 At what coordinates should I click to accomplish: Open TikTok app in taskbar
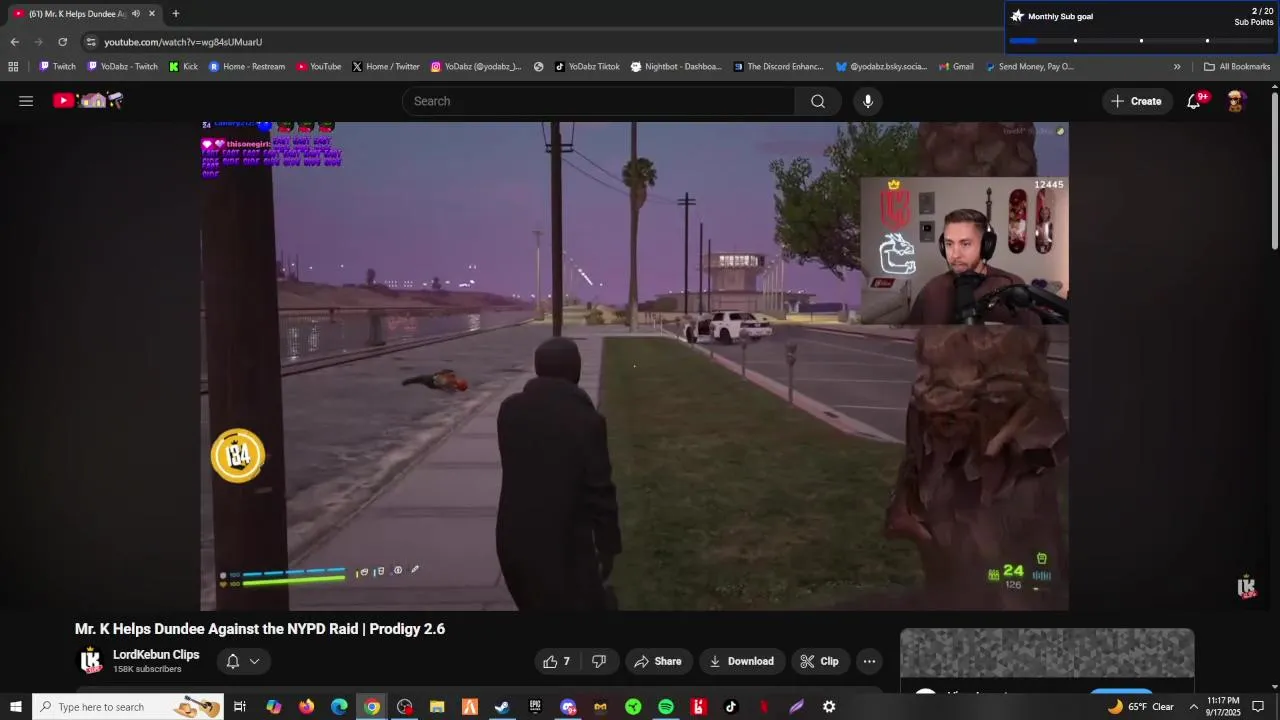(731, 707)
